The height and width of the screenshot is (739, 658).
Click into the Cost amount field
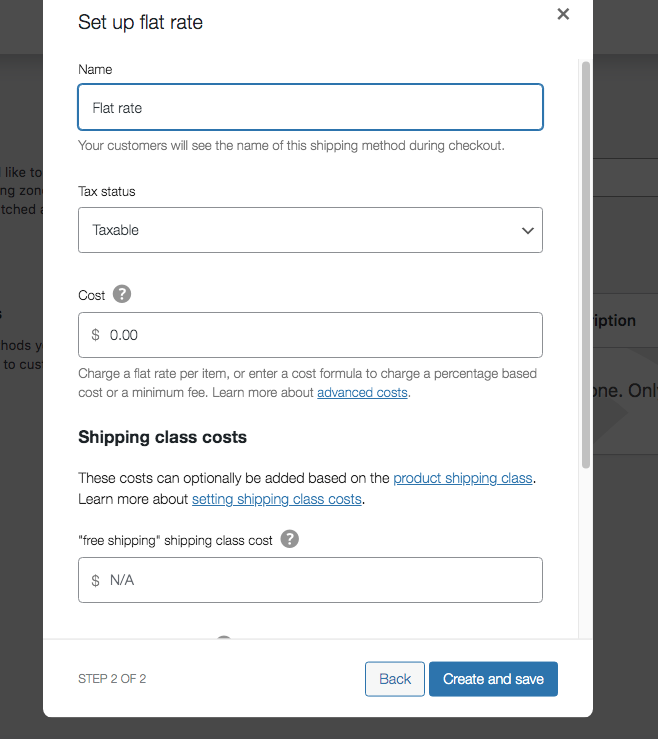[310, 335]
